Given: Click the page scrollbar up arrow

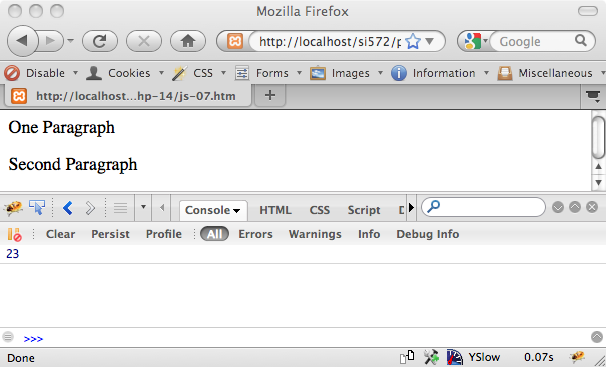Looking at the screenshot, I should [598, 167].
